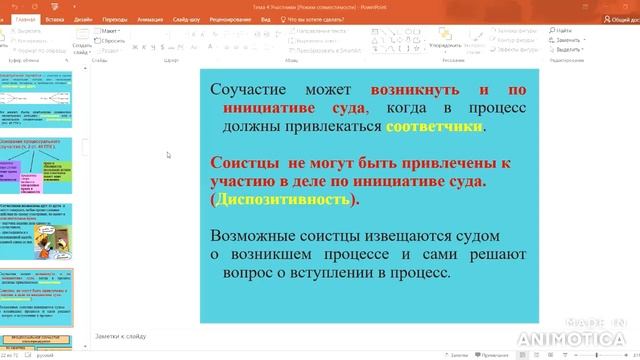The height and width of the screenshot is (360, 640).
Task: Open the Эффекты фигуры shape effects option
Action: (513, 49)
